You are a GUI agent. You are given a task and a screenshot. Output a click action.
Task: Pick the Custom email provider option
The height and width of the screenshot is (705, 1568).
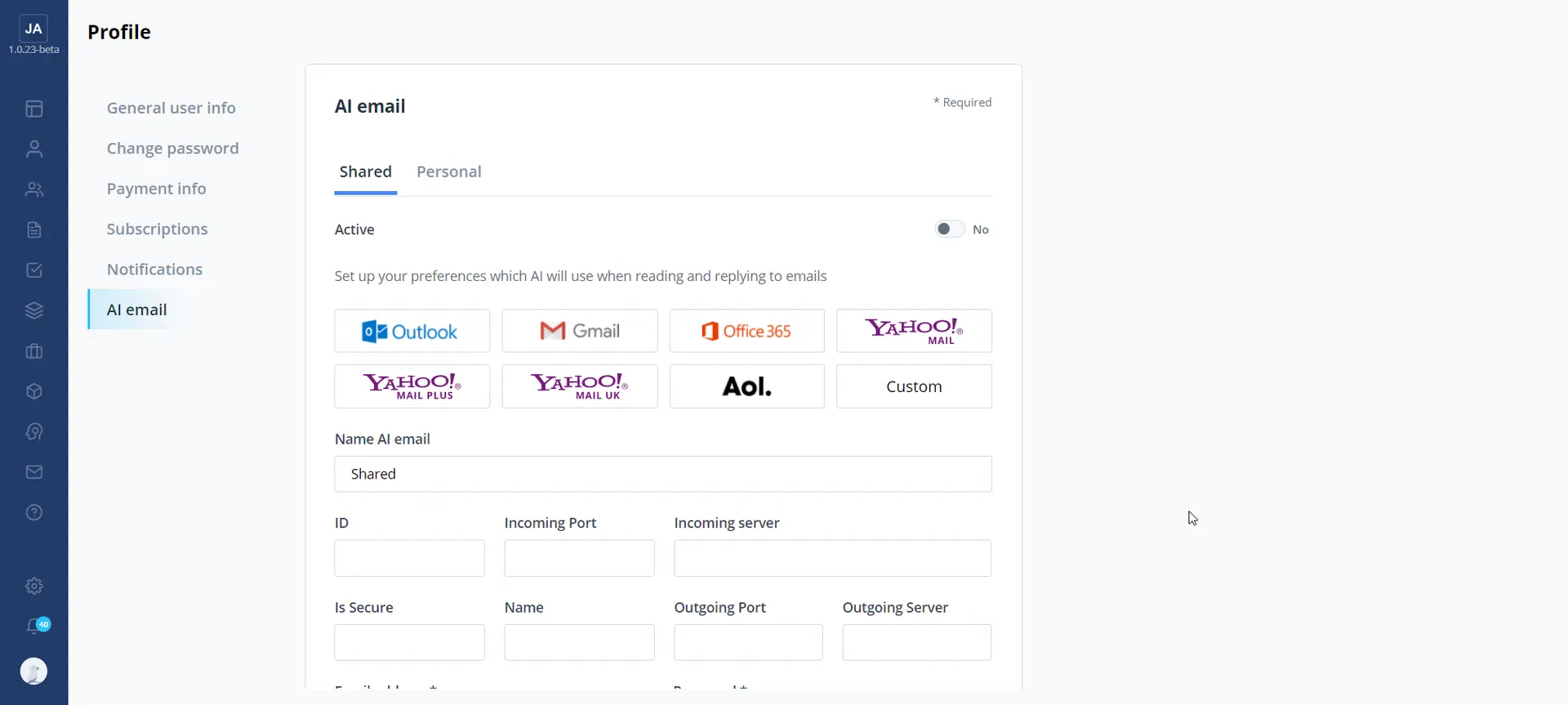click(914, 386)
